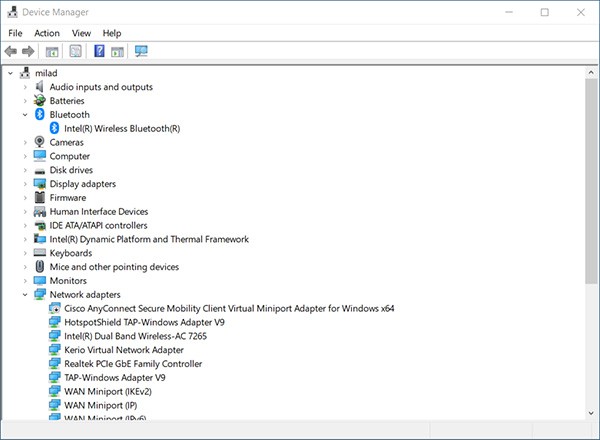
Task: Expand the Monitors category
Action: (25, 281)
